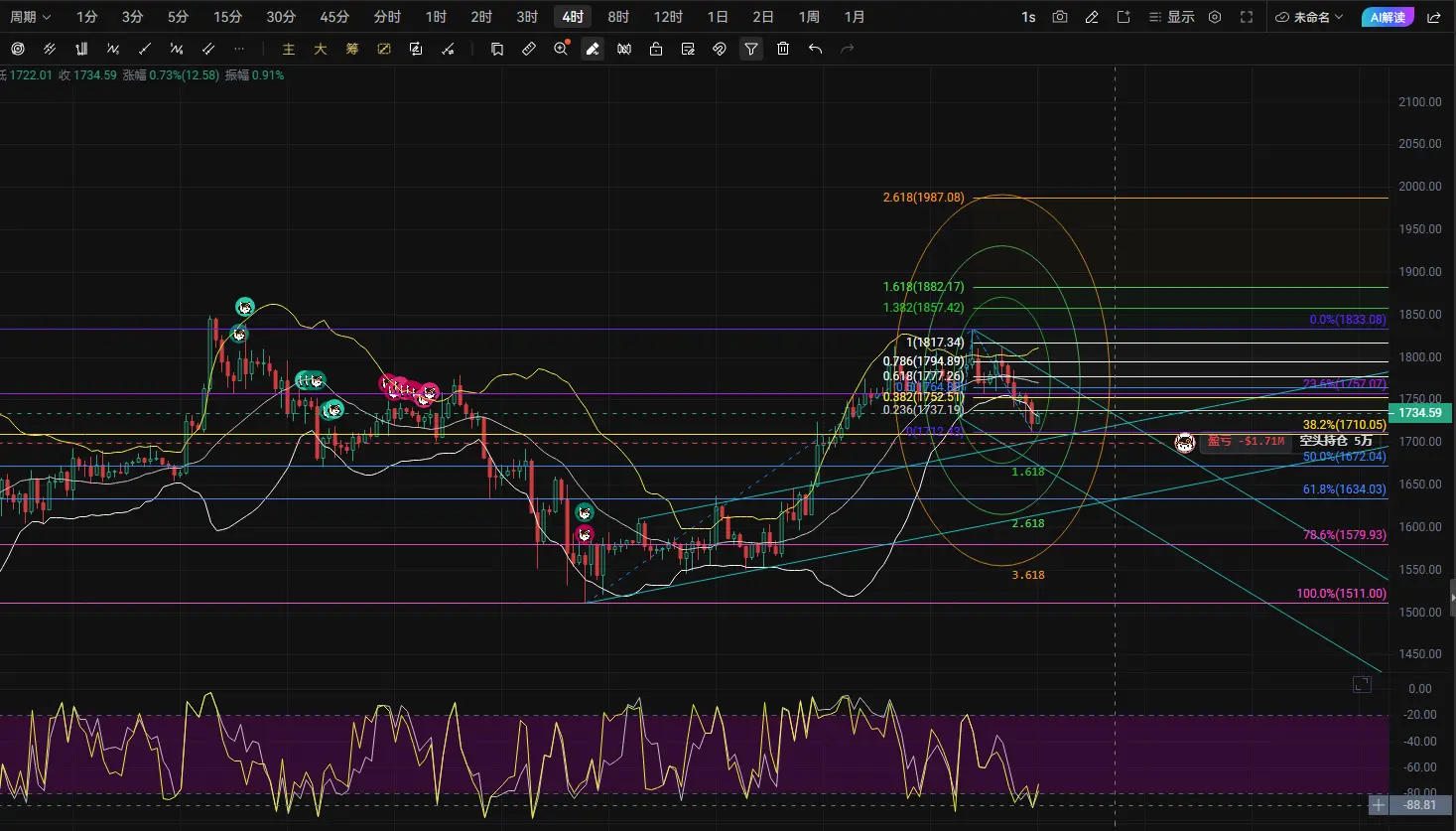
Task: Open chart settings hexagon icon
Action: pyautogui.click(x=1215, y=17)
